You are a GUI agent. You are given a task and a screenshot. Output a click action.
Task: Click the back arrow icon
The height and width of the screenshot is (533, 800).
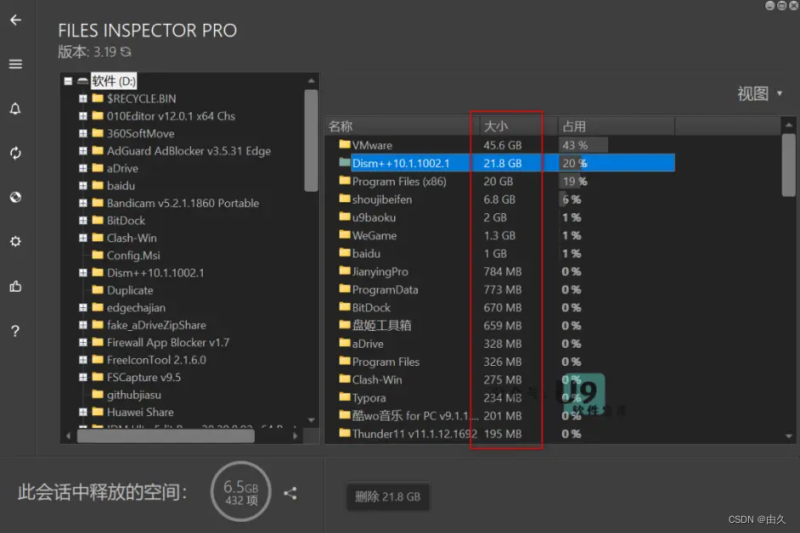[x=16, y=20]
